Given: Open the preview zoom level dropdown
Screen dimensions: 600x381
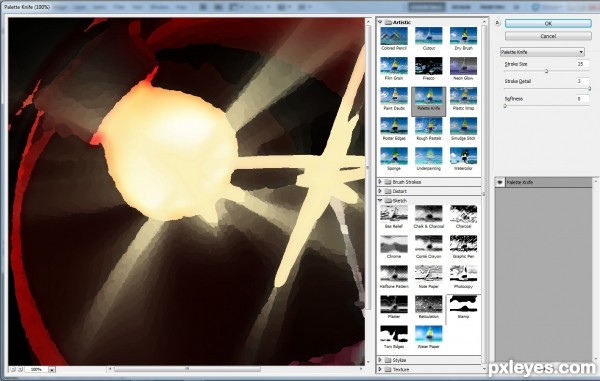Looking at the screenshot, I should coord(52,369).
